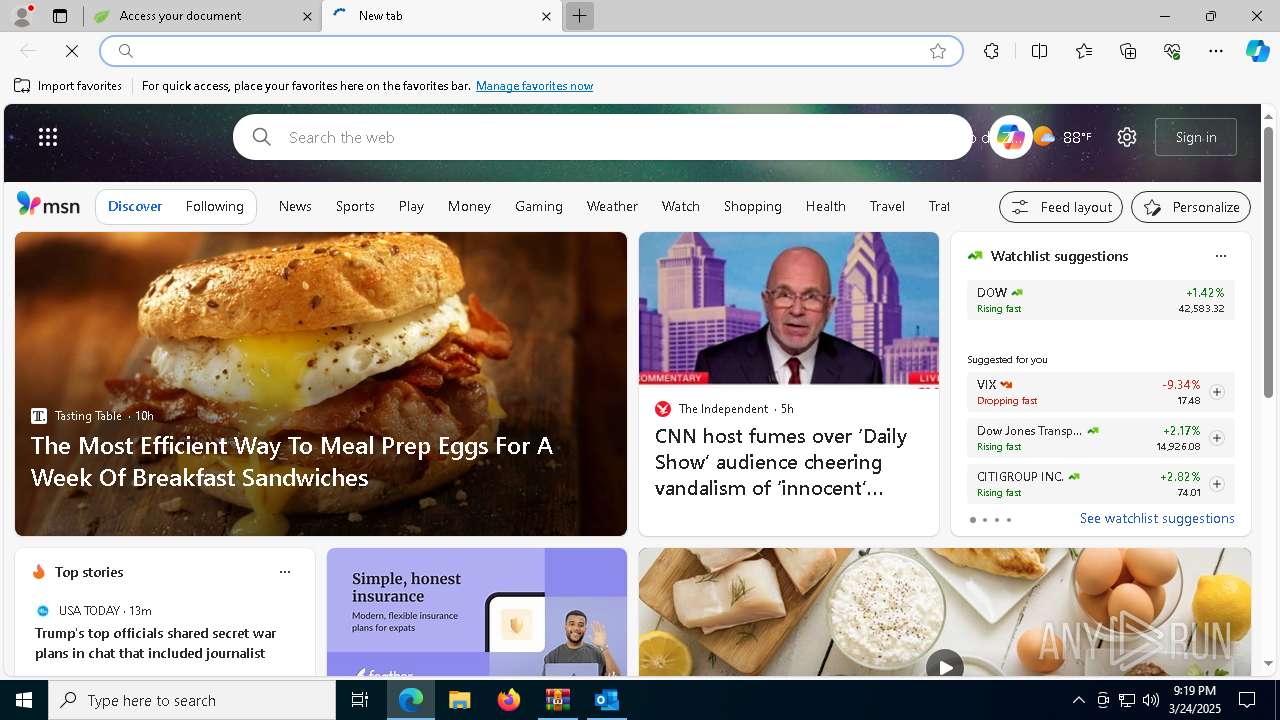Open the Windows notification center
Image resolution: width=1280 pixels, height=720 pixels.
(x=1247, y=700)
